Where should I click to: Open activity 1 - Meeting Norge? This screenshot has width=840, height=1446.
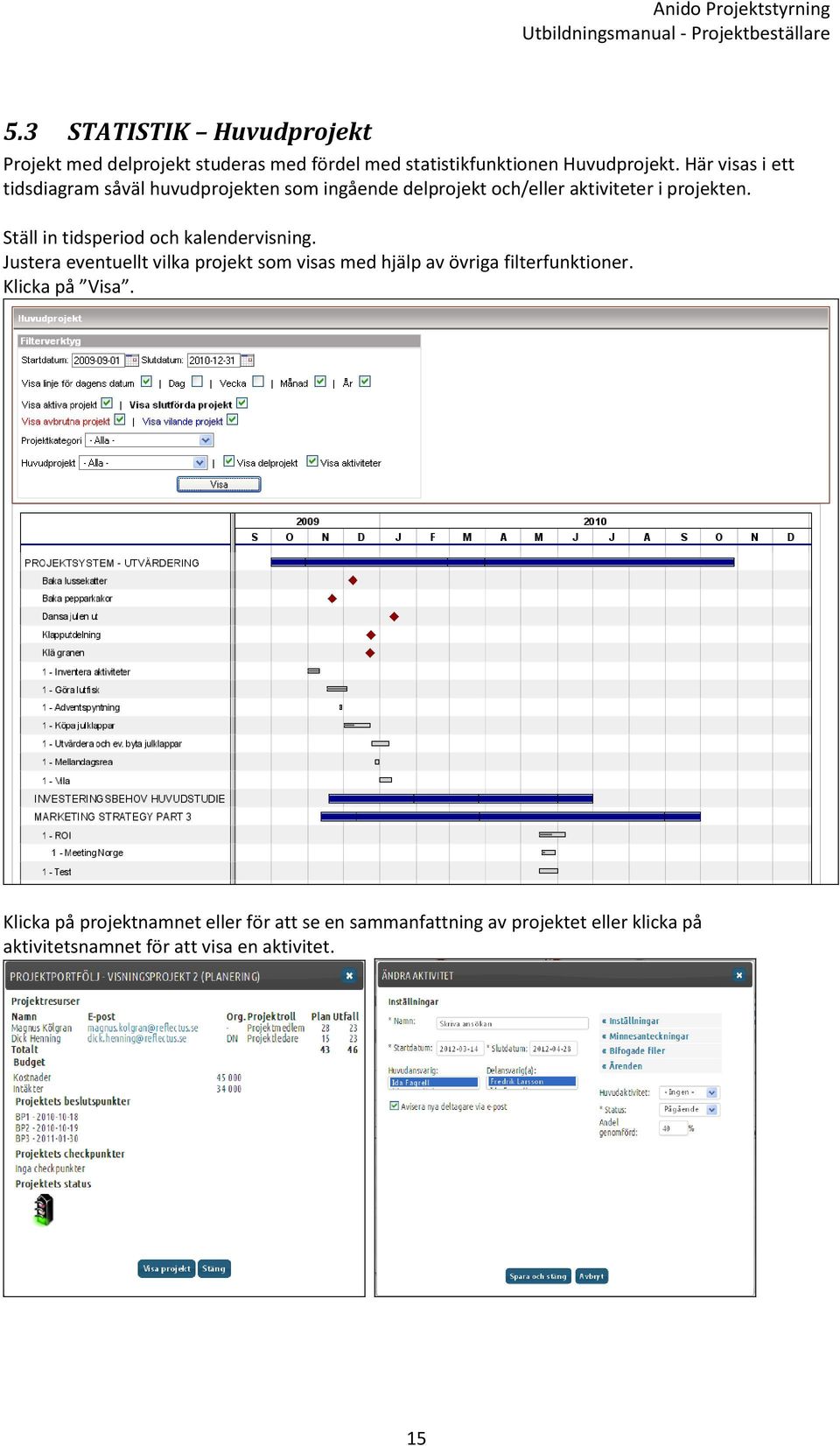click(x=87, y=853)
